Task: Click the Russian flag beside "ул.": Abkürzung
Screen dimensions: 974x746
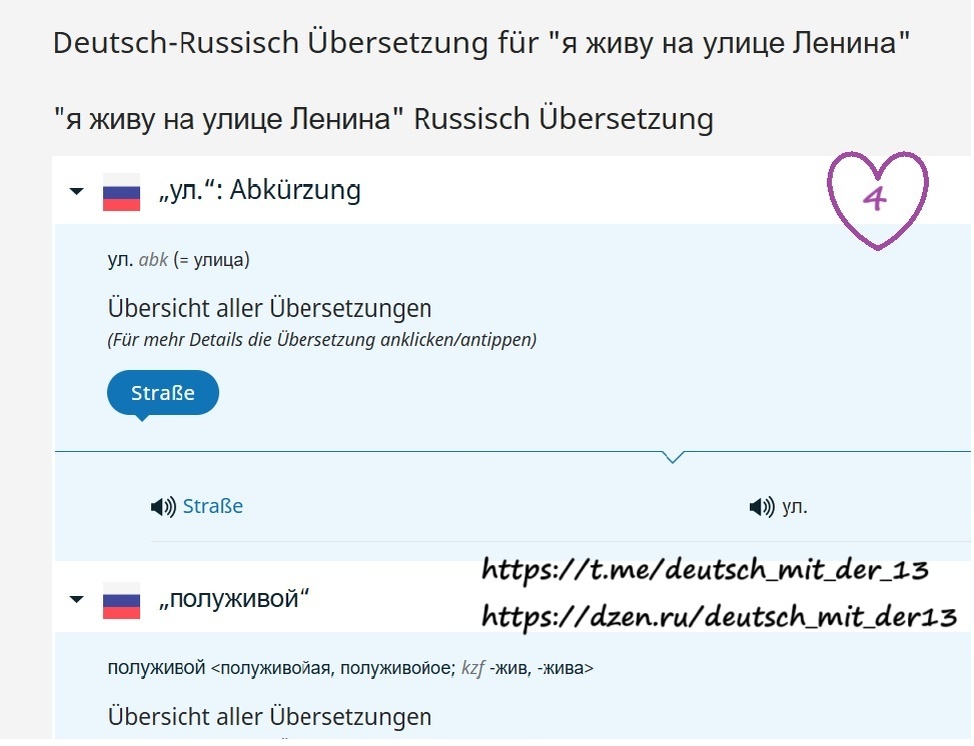Action: (119, 192)
